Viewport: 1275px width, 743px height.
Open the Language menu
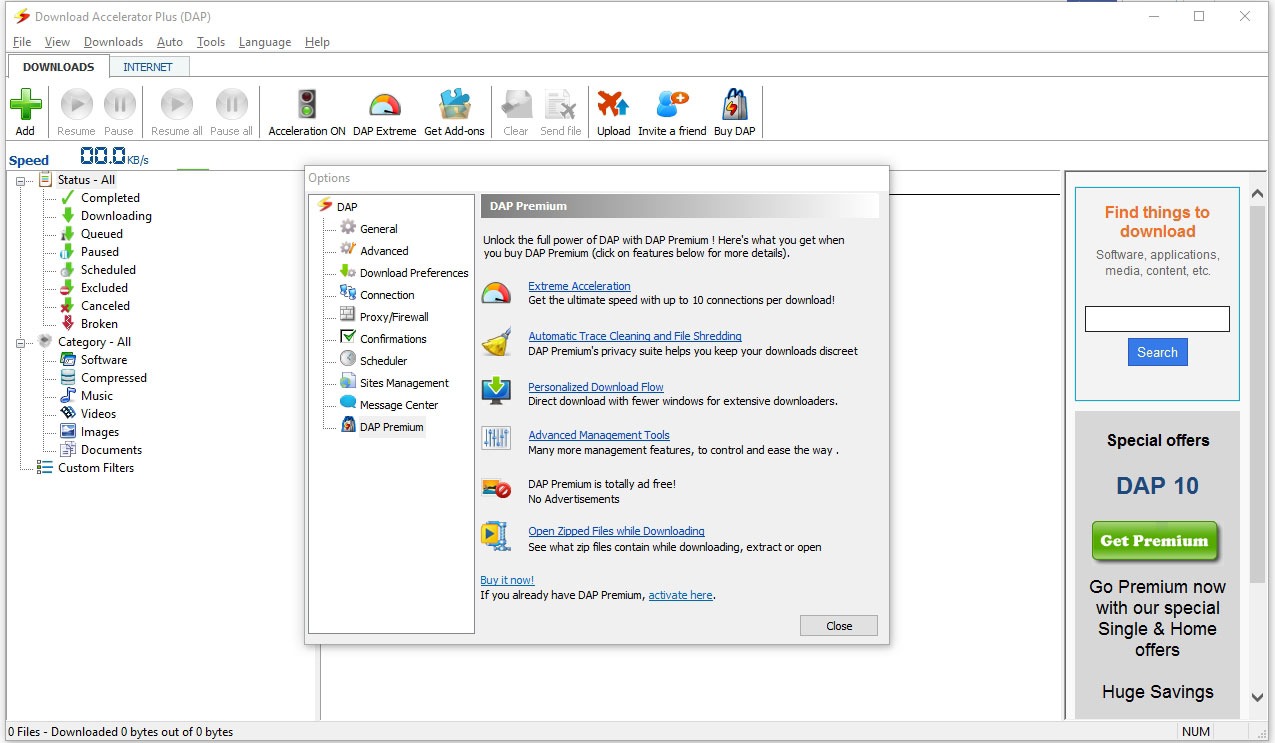[x=265, y=42]
